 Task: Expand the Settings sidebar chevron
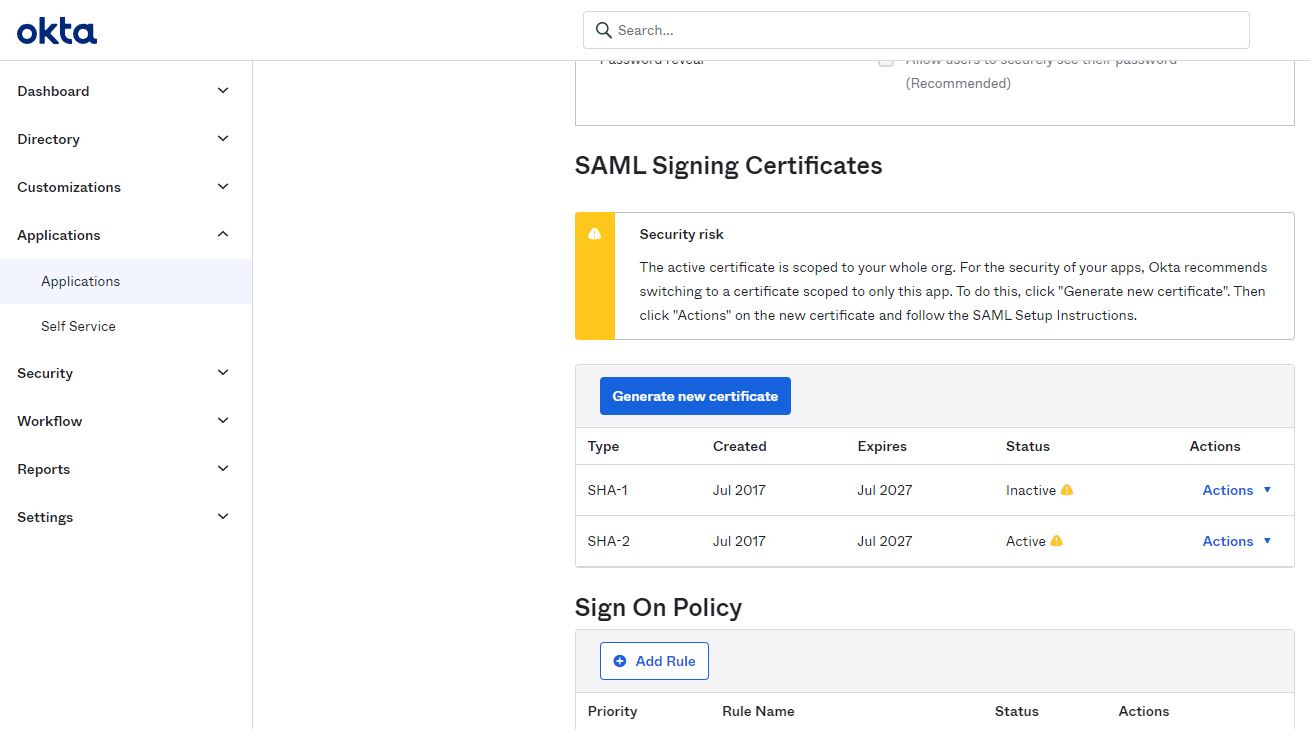pyautogui.click(x=223, y=517)
